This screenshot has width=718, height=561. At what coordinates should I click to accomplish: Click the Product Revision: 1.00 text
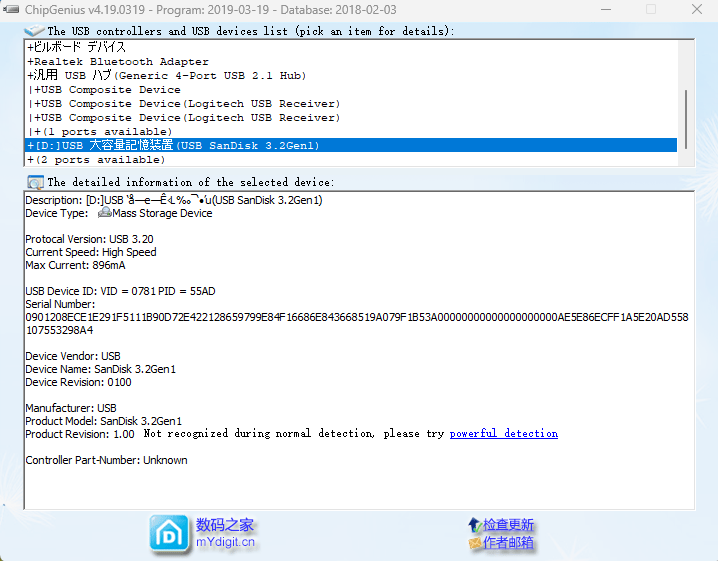80,434
